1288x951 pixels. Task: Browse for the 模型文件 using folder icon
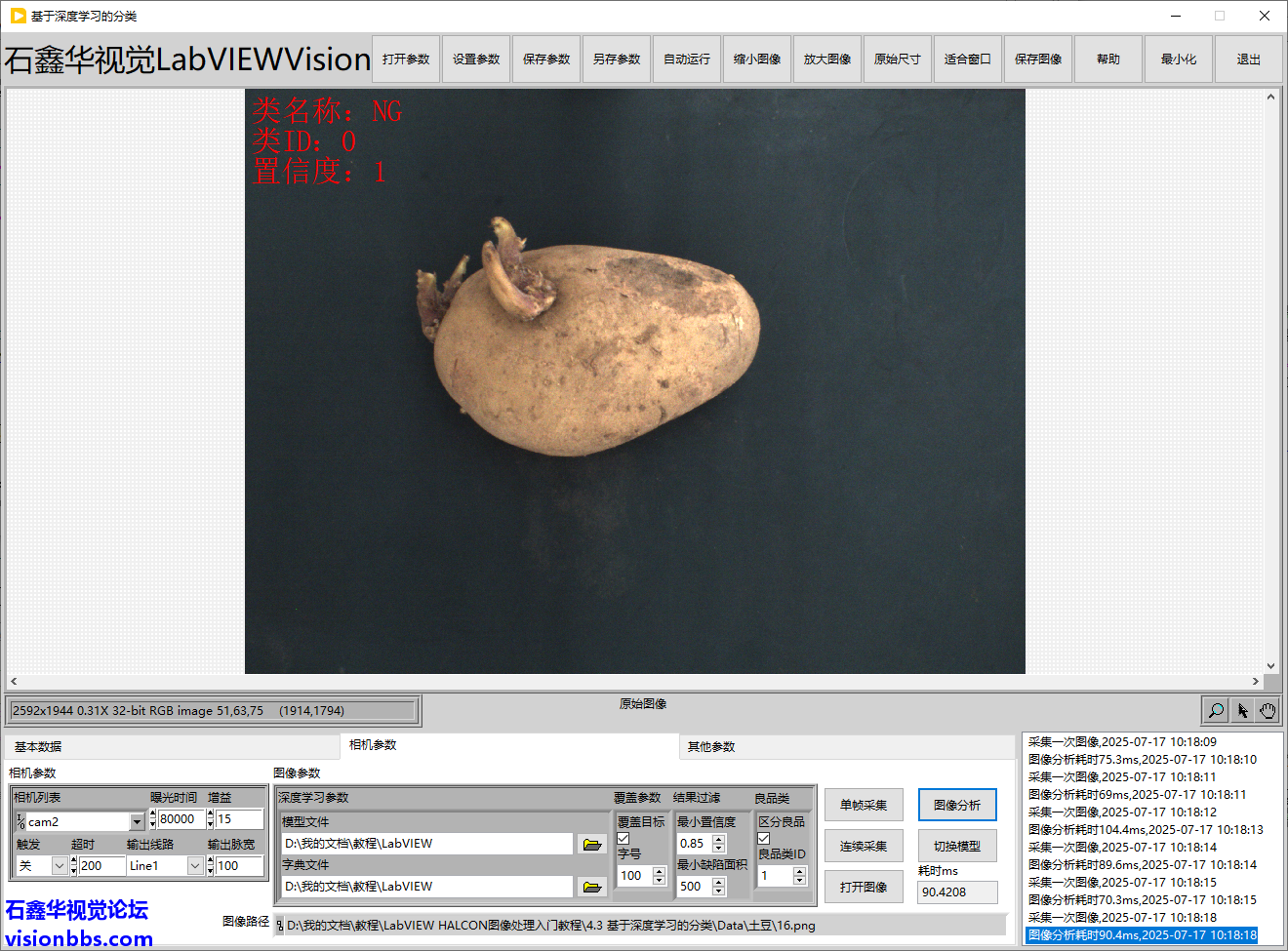[592, 844]
